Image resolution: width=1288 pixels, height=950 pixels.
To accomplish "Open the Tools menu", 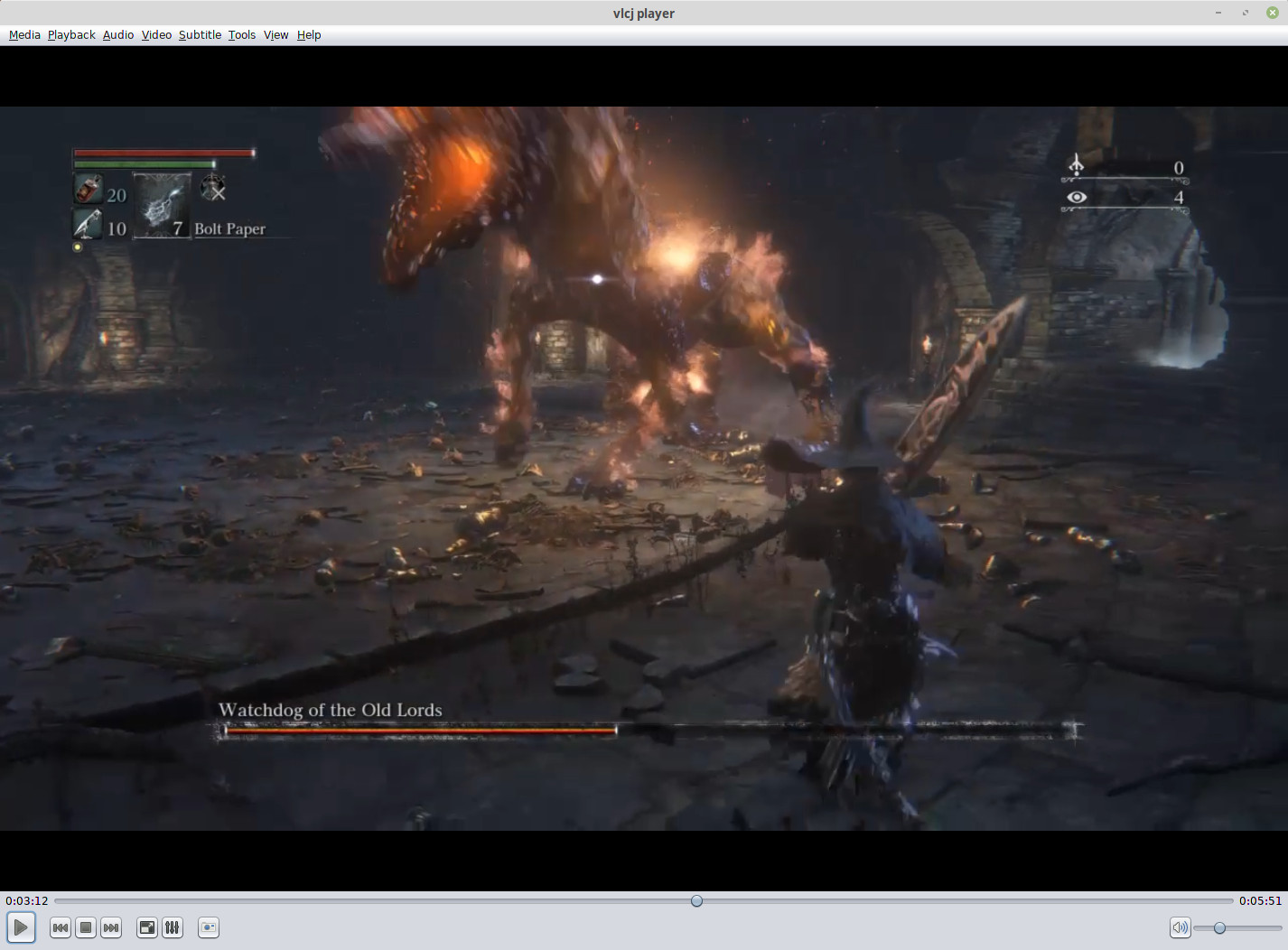I will pos(241,34).
